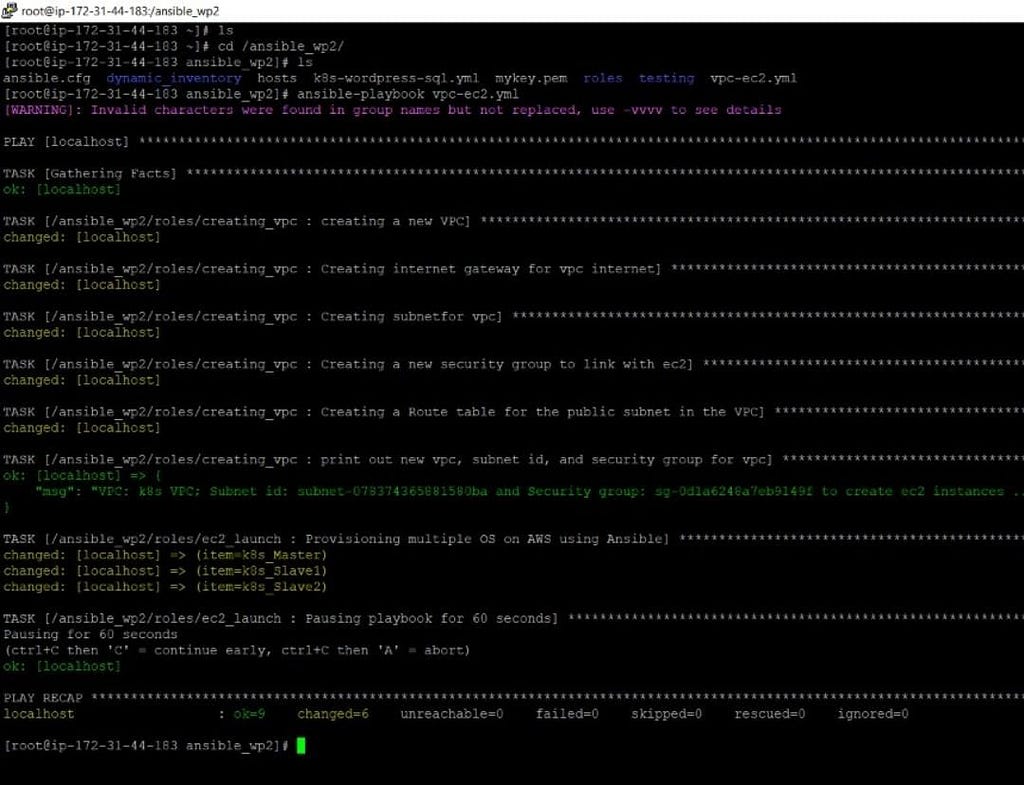Click 'PLAY [localhost]' header line
Image resolution: width=1024 pixels, height=785 pixels.
tap(66, 142)
